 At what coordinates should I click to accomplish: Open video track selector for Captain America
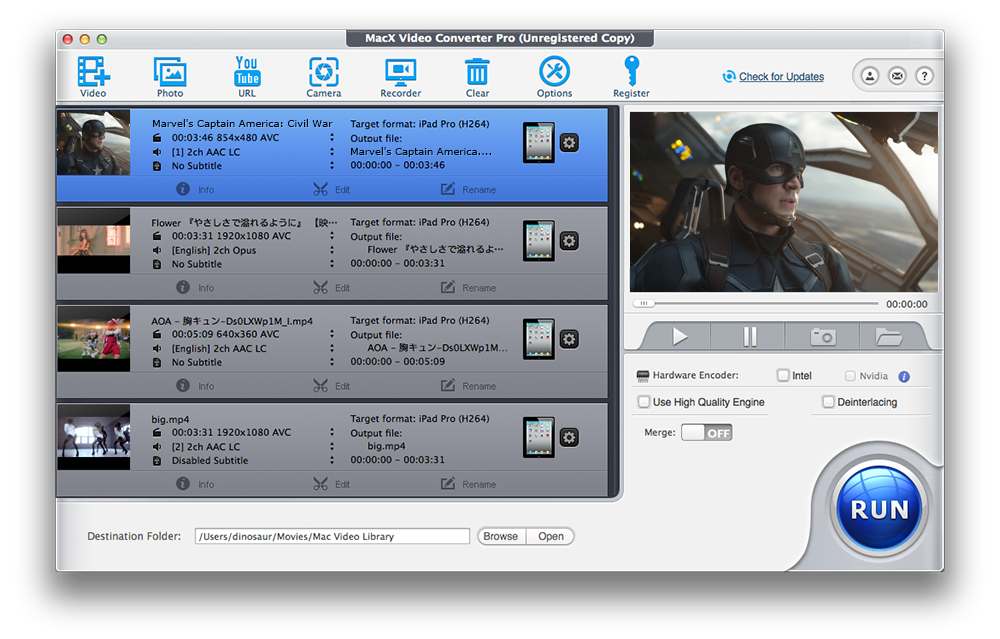332,138
